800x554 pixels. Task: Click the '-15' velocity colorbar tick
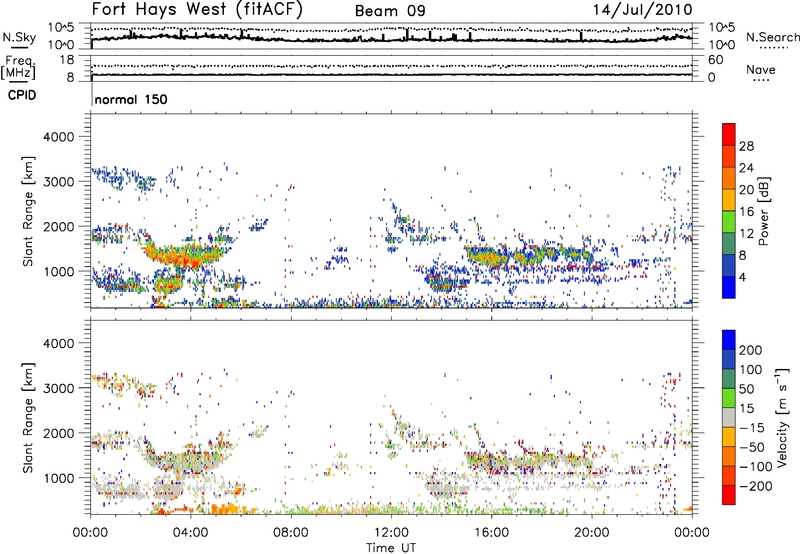pos(752,427)
